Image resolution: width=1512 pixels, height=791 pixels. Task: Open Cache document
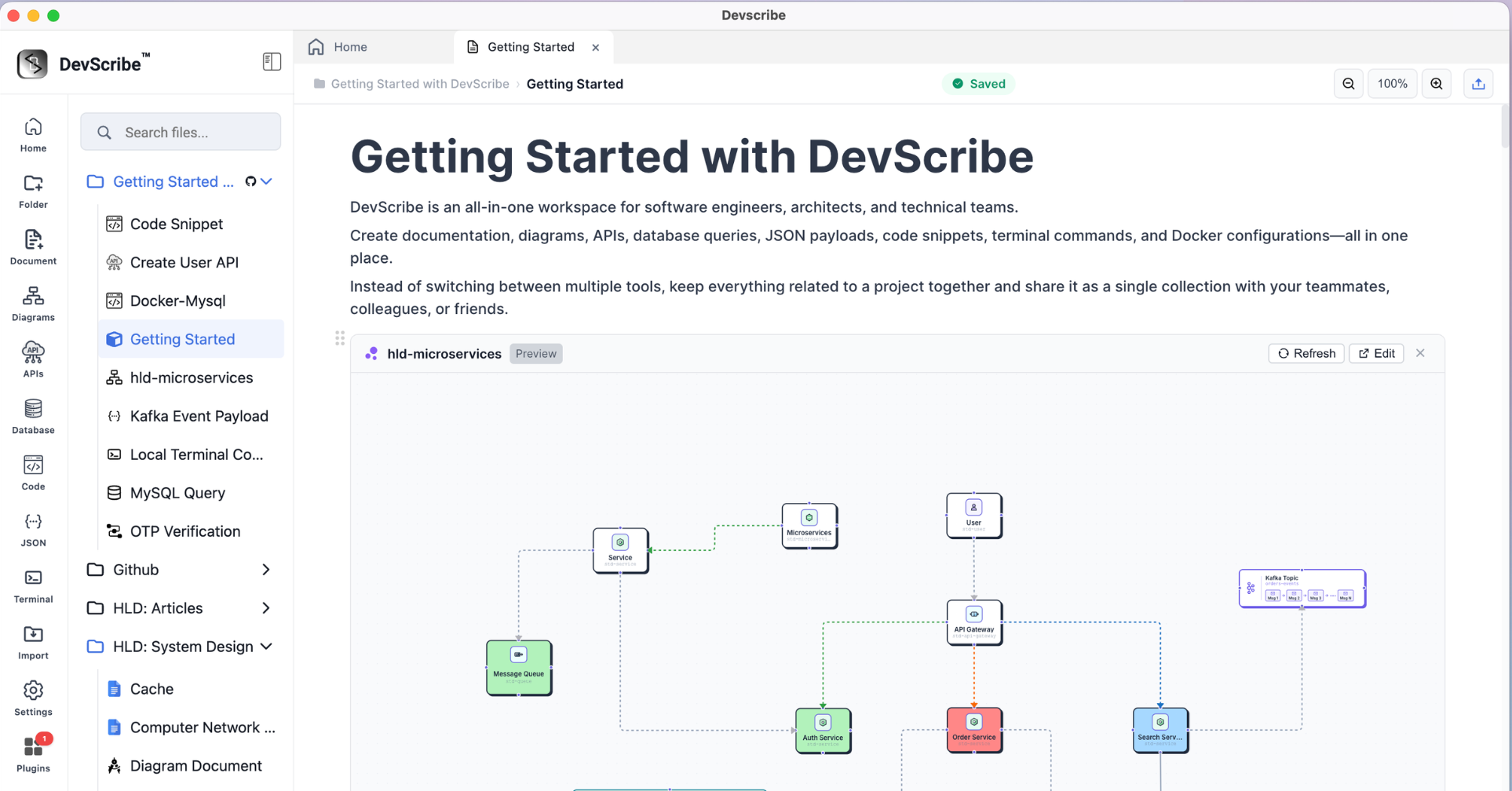(192, 689)
